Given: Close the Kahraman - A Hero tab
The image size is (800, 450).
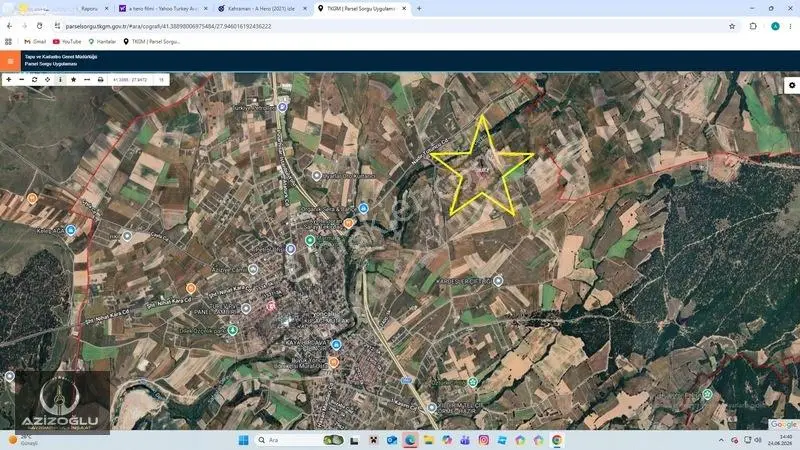Looking at the screenshot, I should 305,9.
